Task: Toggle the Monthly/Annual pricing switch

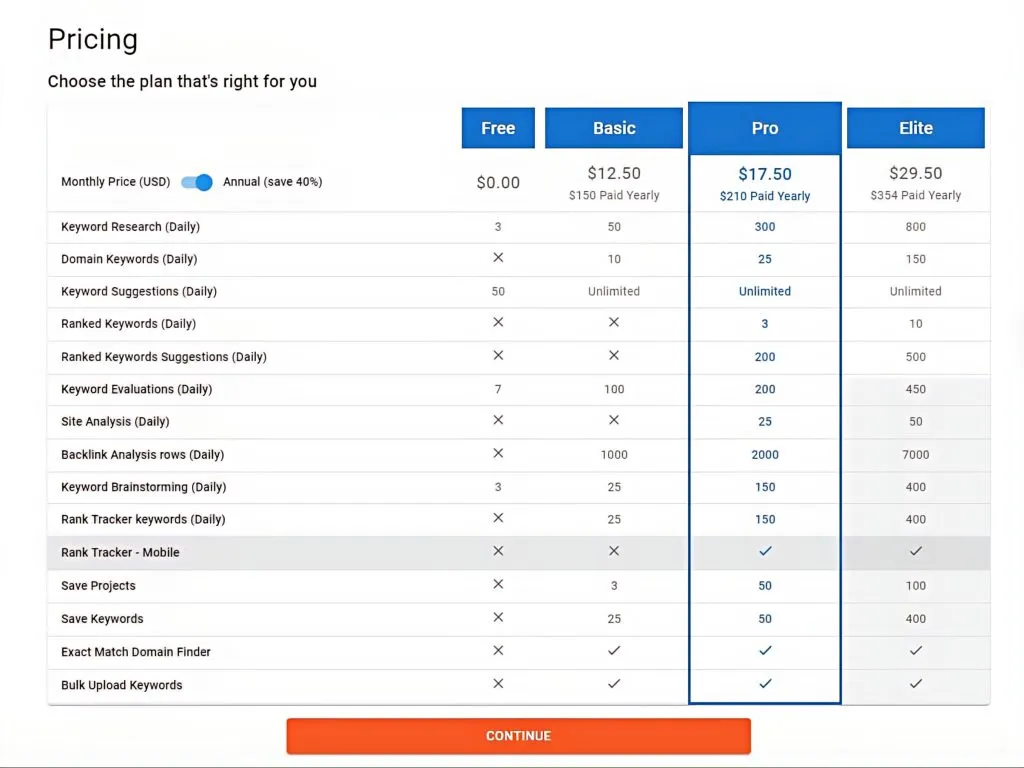Action: pyautogui.click(x=197, y=182)
